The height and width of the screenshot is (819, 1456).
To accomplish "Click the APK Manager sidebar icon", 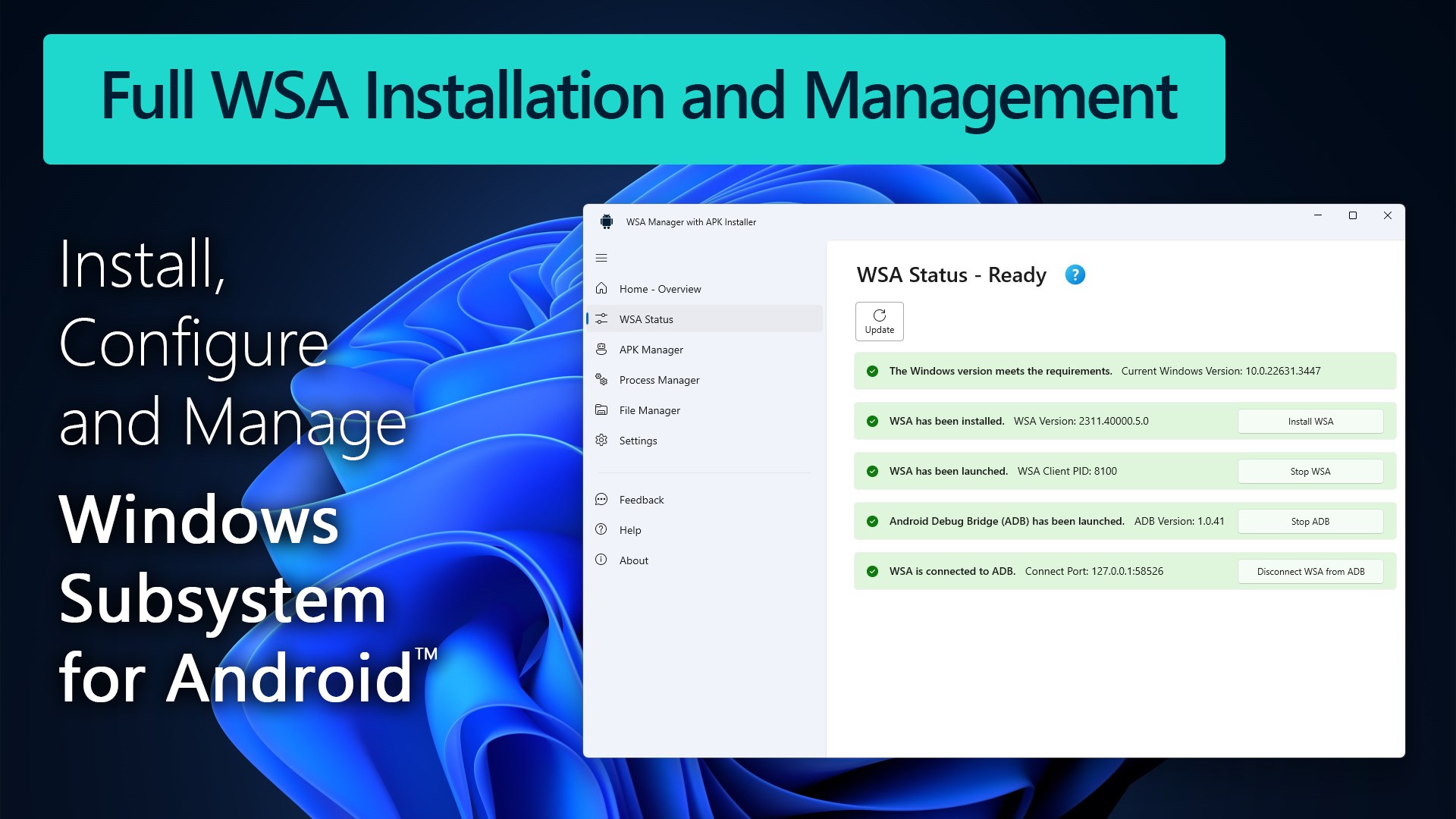I will coord(601,349).
